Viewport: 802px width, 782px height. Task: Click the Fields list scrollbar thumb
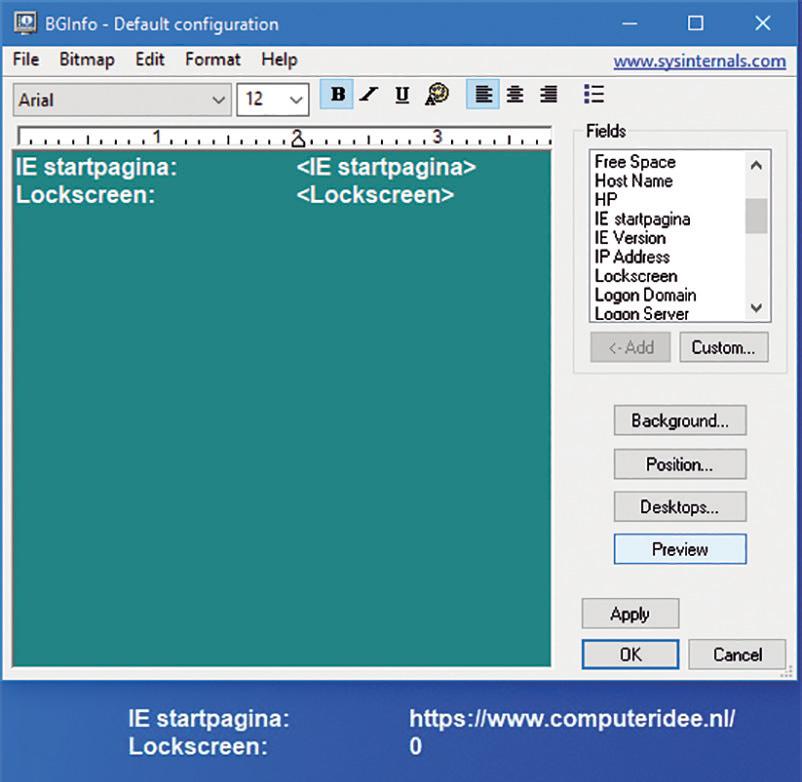[x=756, y=216]
